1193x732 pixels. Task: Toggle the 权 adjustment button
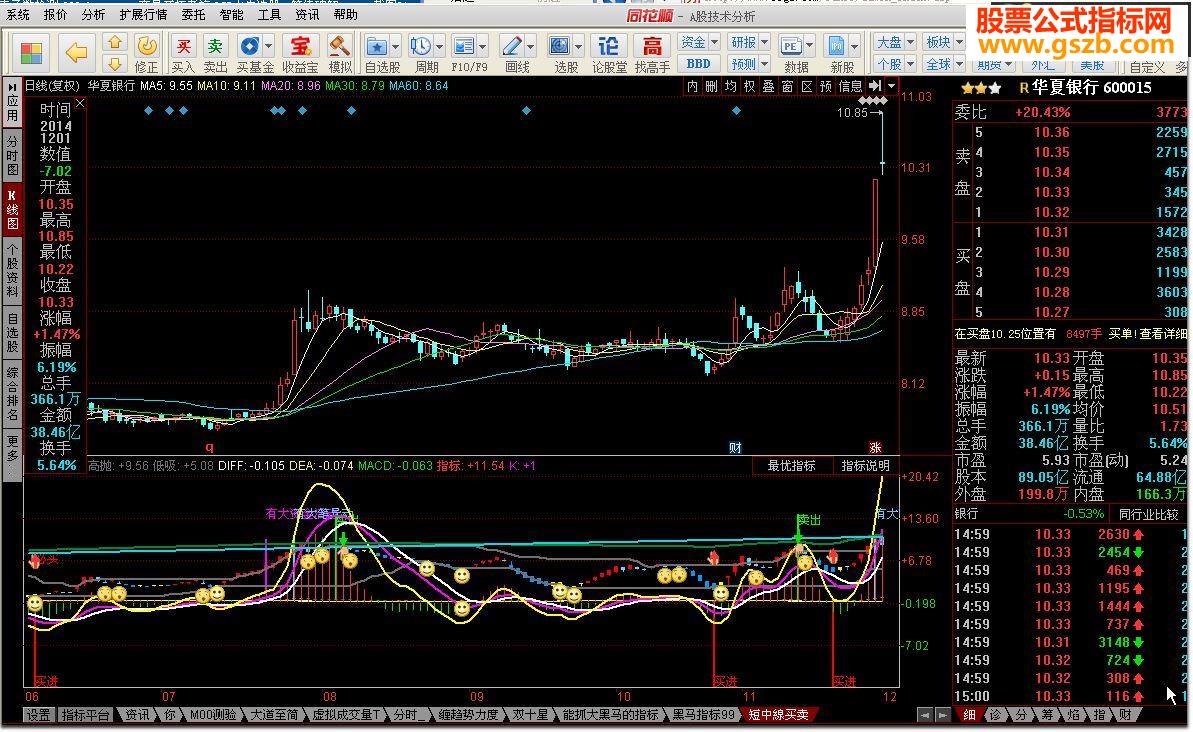(x=749, y=87)
